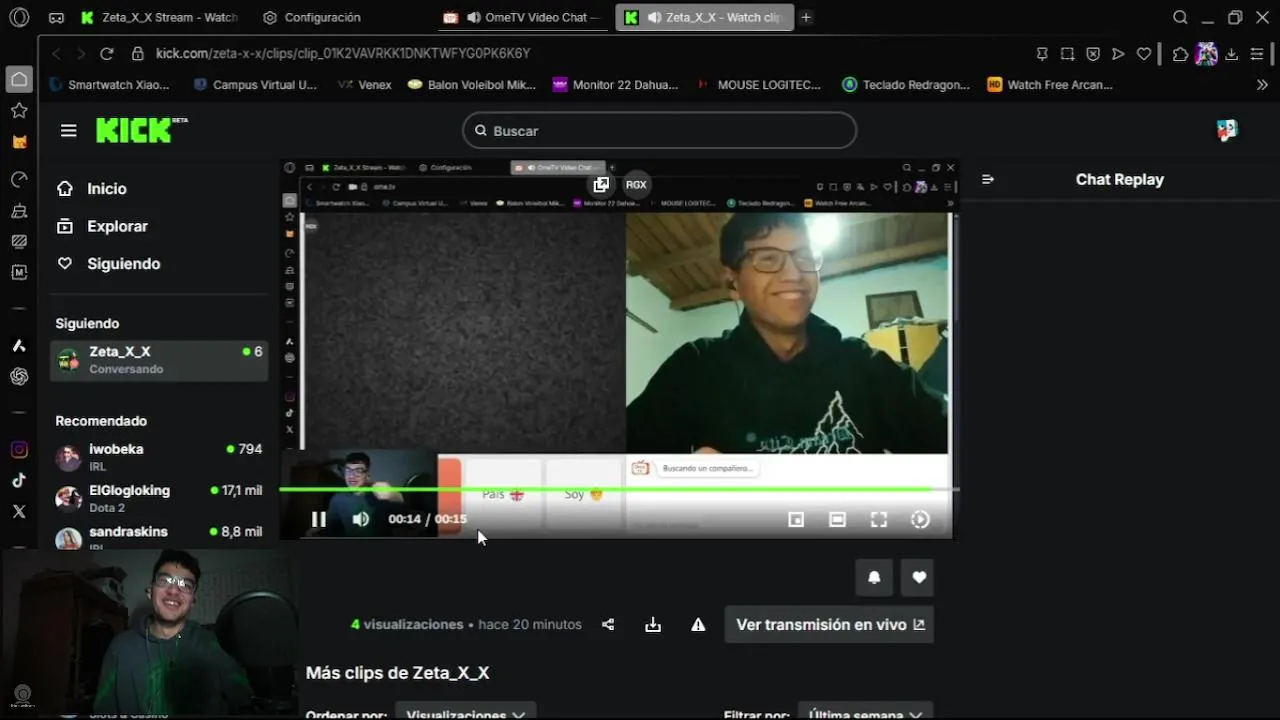Toggle theater mode in the player
Screen dimensions: 1280x720
click(837, 519)
